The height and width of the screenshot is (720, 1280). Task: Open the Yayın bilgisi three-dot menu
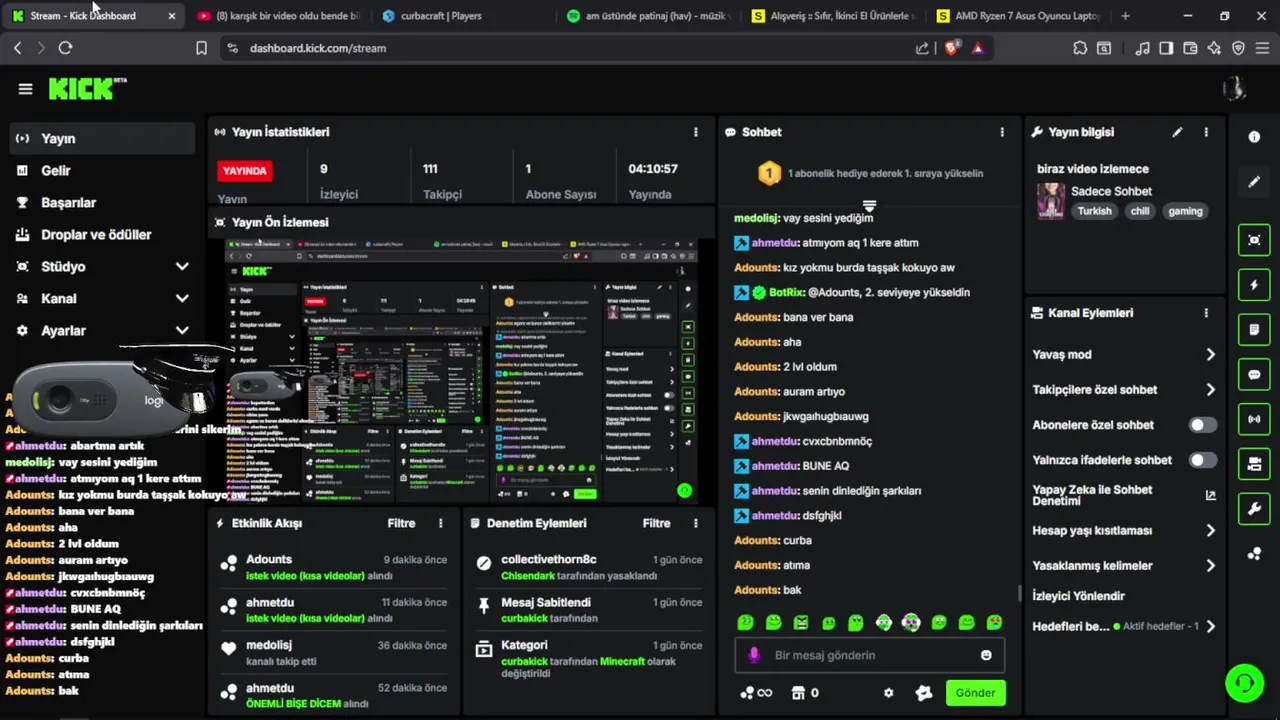(x=1206, y=132)
